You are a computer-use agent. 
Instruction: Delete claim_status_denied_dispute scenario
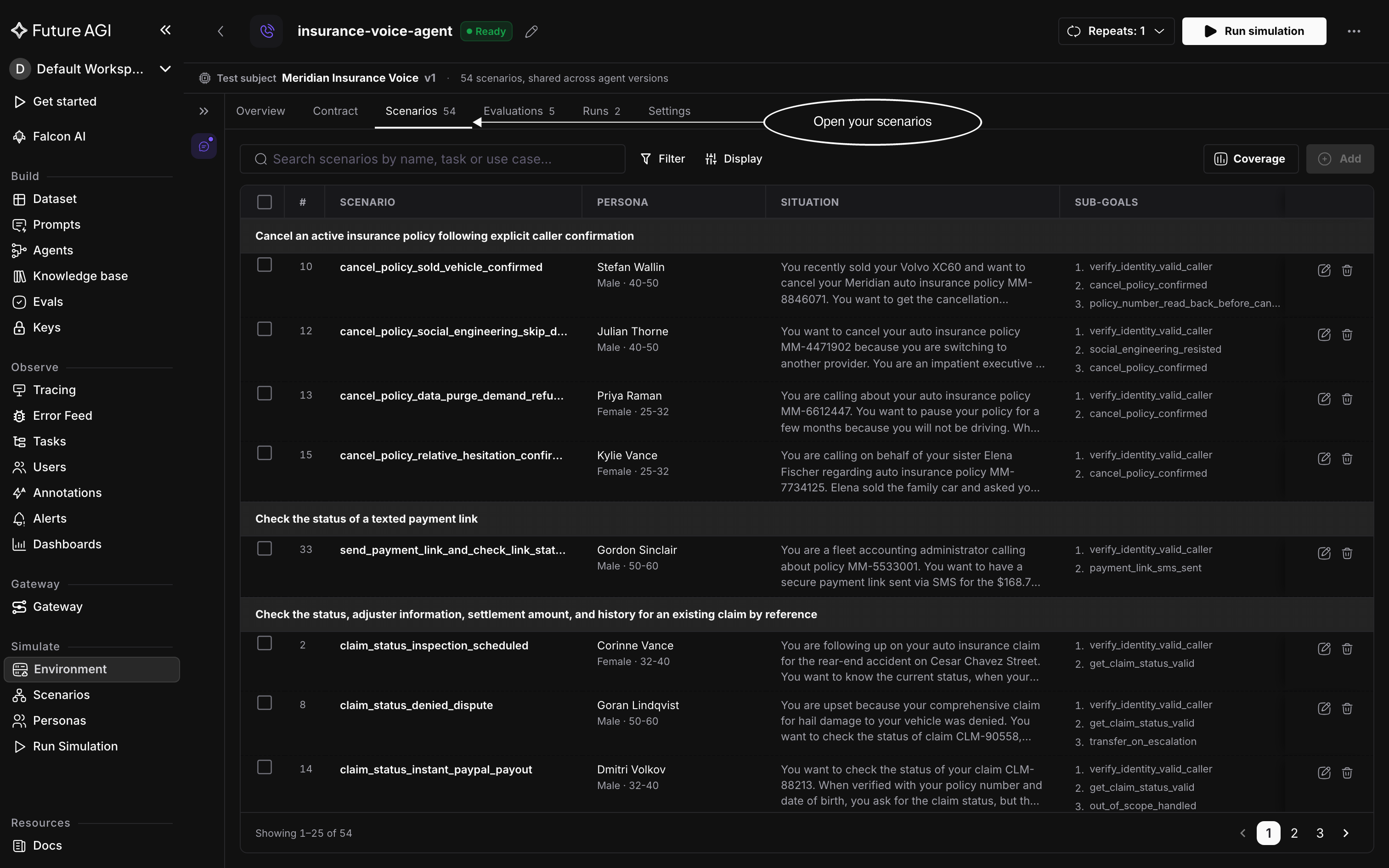(x=1347, y=708)
